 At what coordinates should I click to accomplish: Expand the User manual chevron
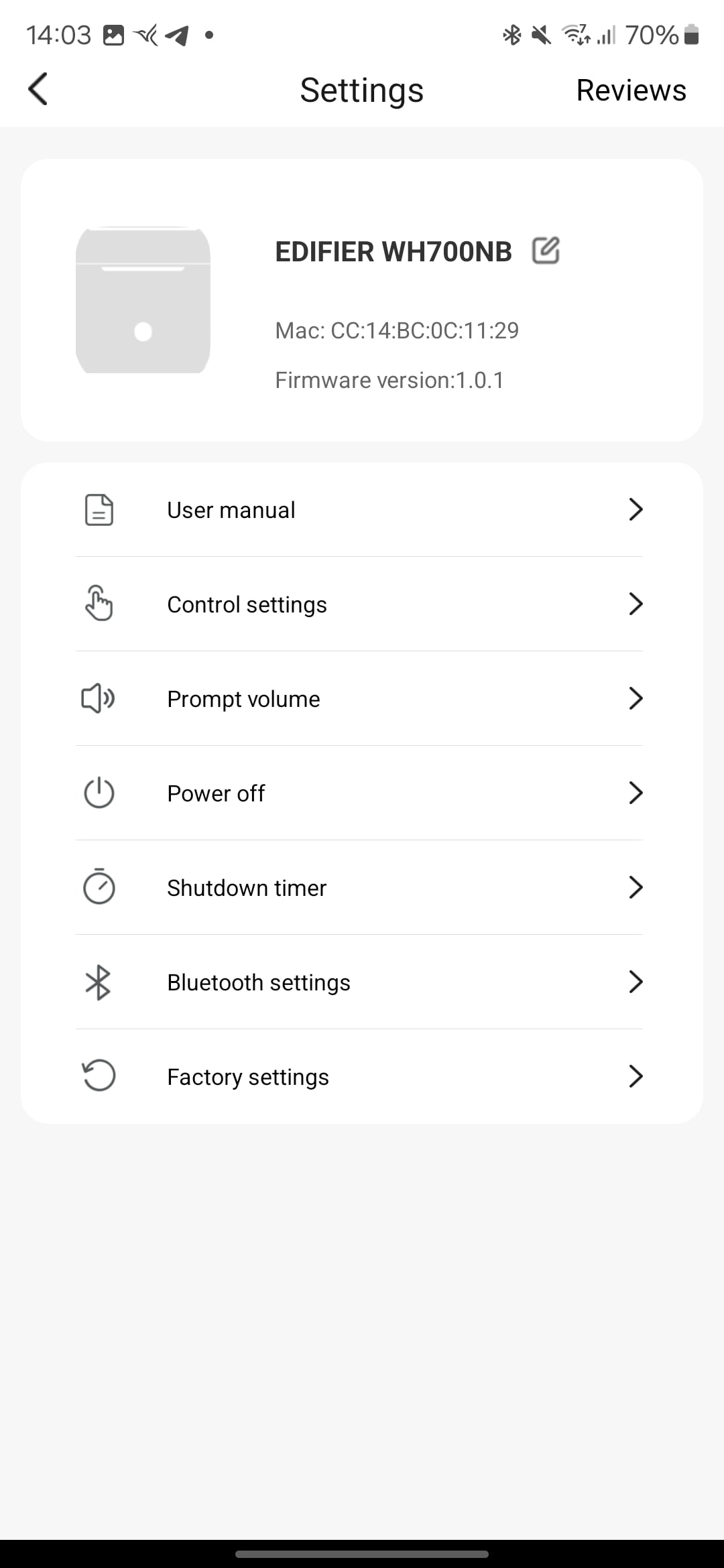click(636, 510)
